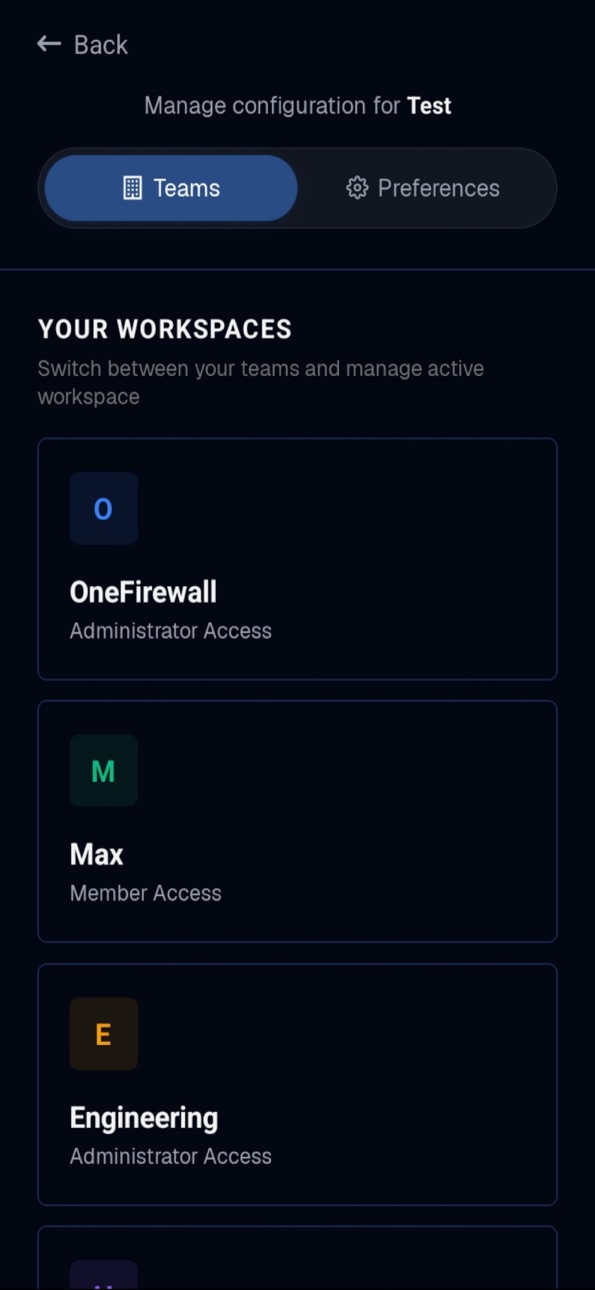Click Member Access under Max
Viewport: 595px width, 1290px height.
[146, 893]
